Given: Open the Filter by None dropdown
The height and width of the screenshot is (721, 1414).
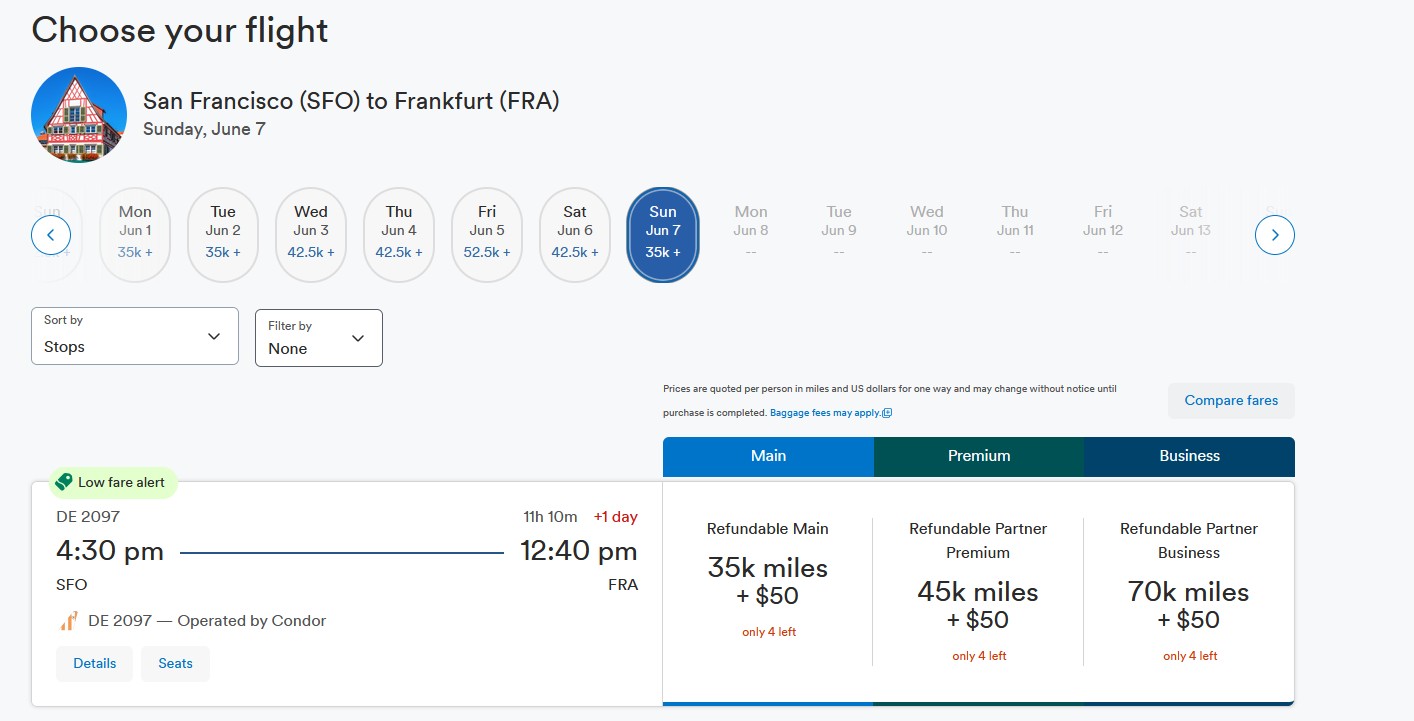Looking at the screenshot, I should [318, 338].
